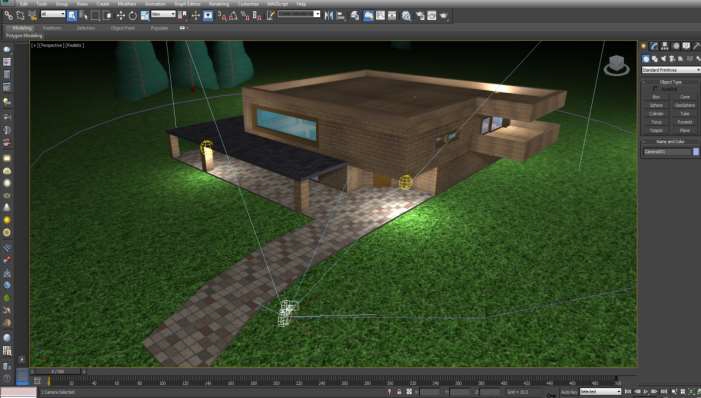Viewport: 701px width, 398px height.
Task: Activate Select and Move tool
Action: 121,16
